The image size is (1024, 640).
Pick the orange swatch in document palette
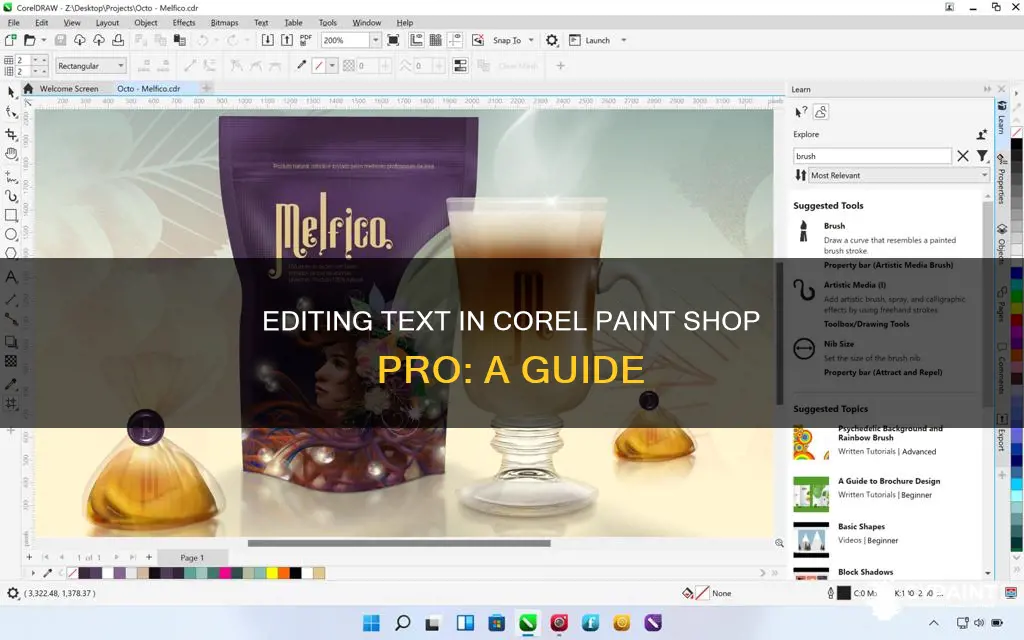pos(283,573)
